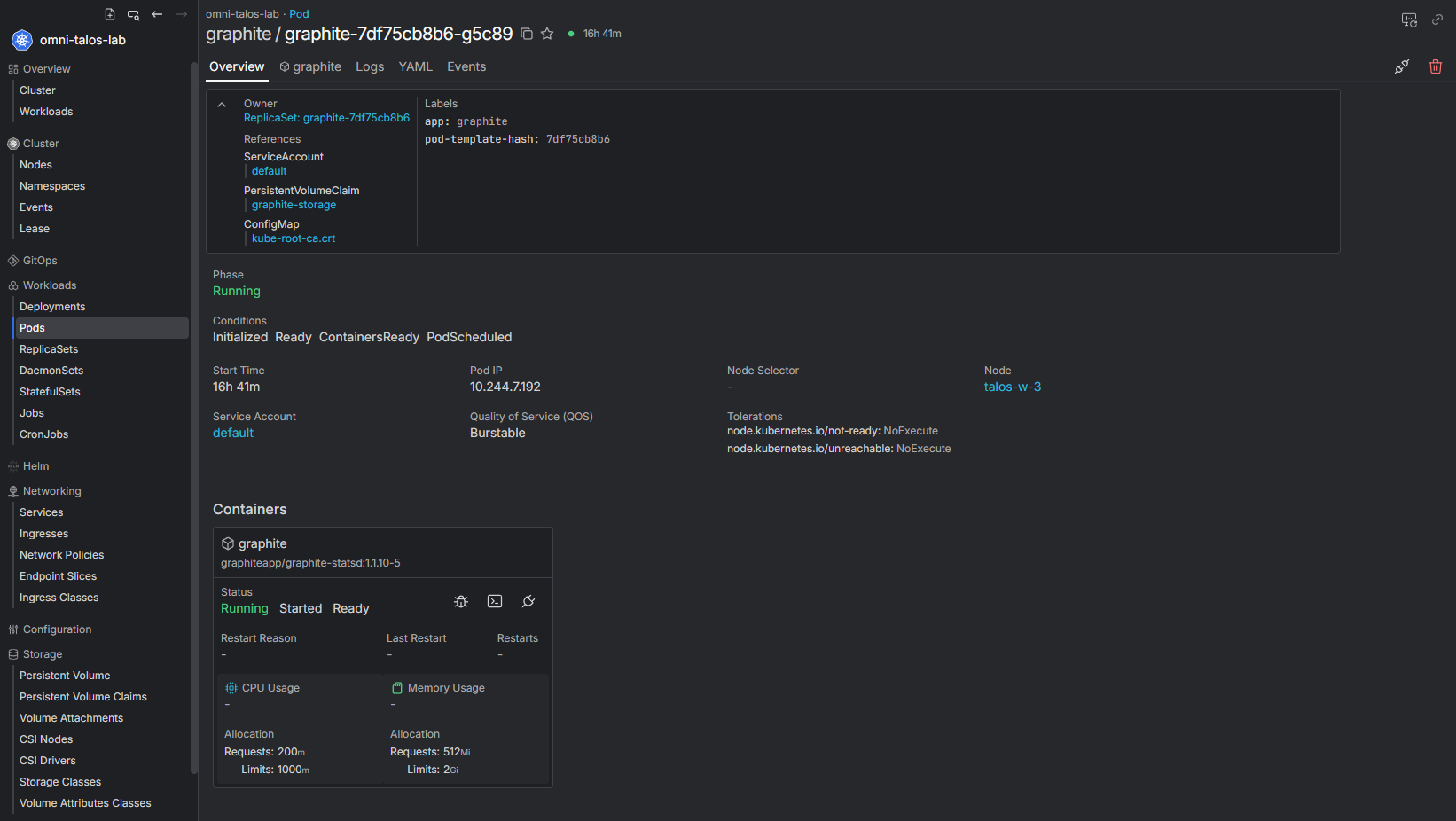Viewport: 1456px width, 821px height.
Task: Switch to the Logs tab
Action: (370, 66)
